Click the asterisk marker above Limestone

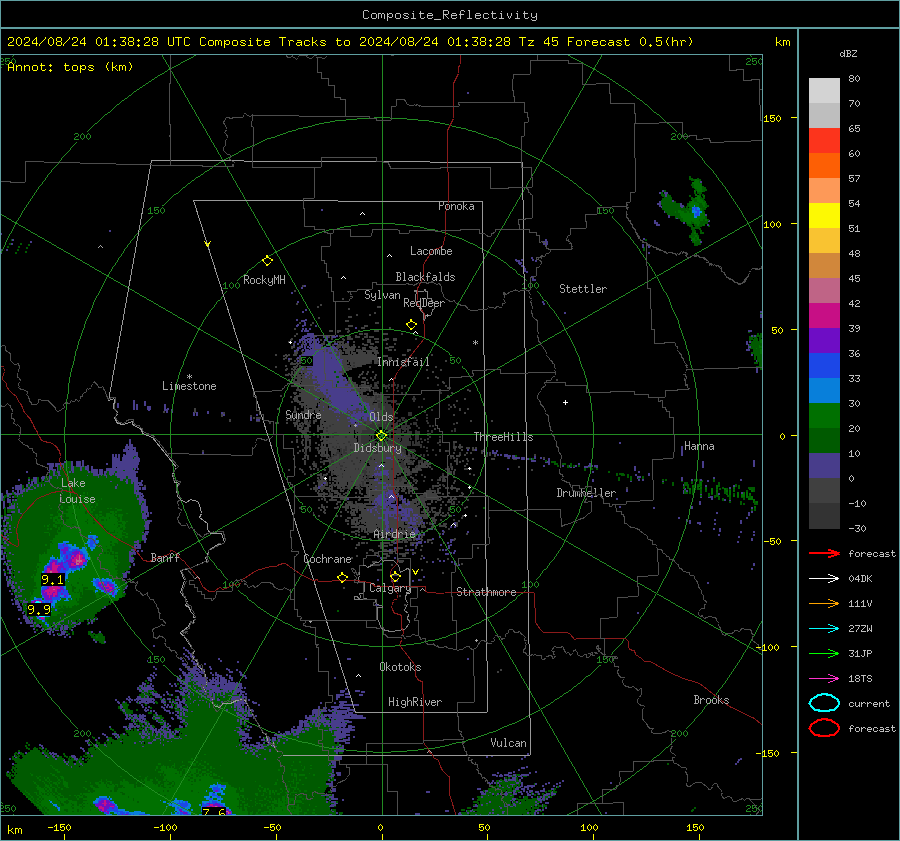(x=189, y=377)
